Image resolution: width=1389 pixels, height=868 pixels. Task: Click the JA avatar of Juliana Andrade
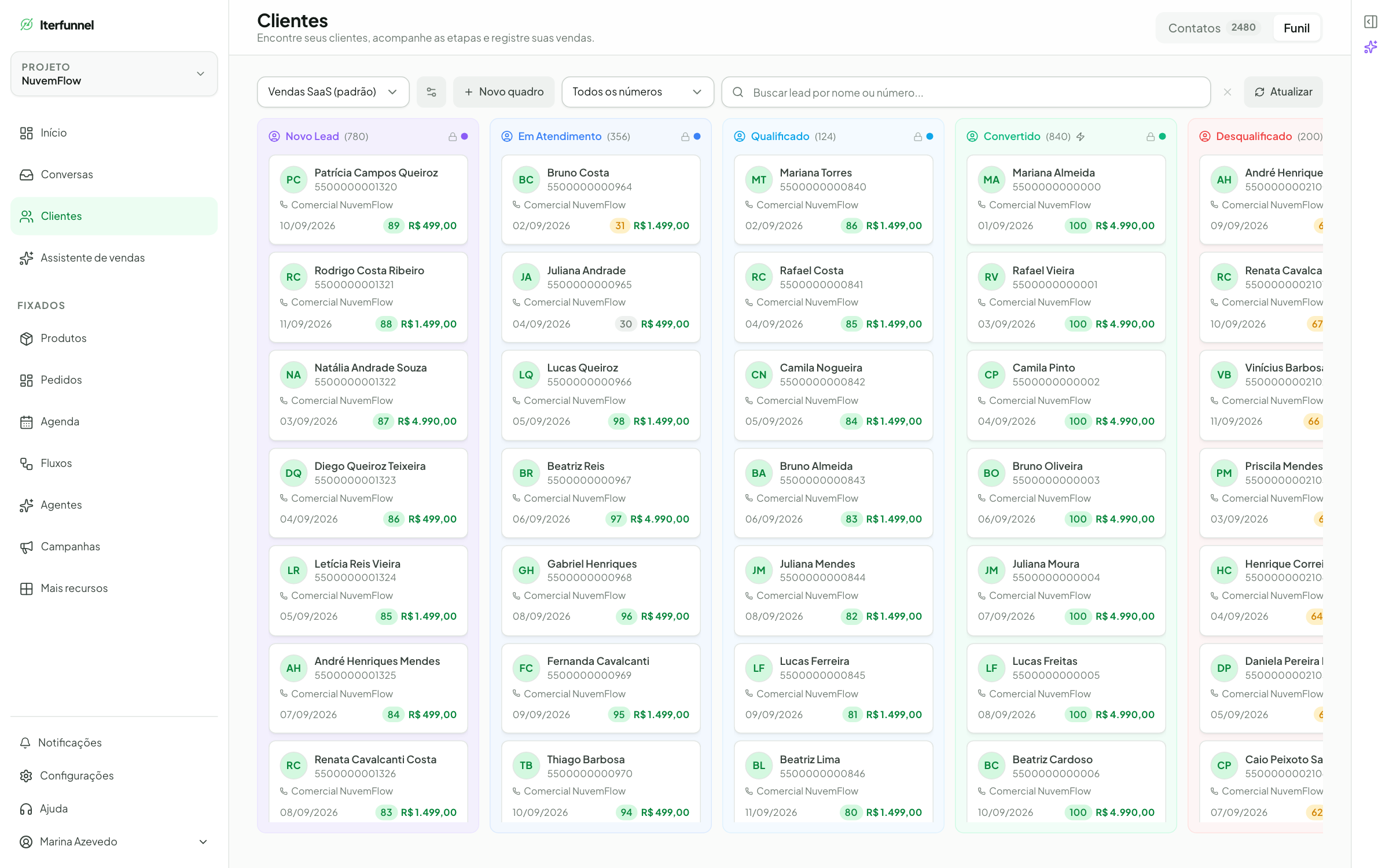(x=526, y=277)
